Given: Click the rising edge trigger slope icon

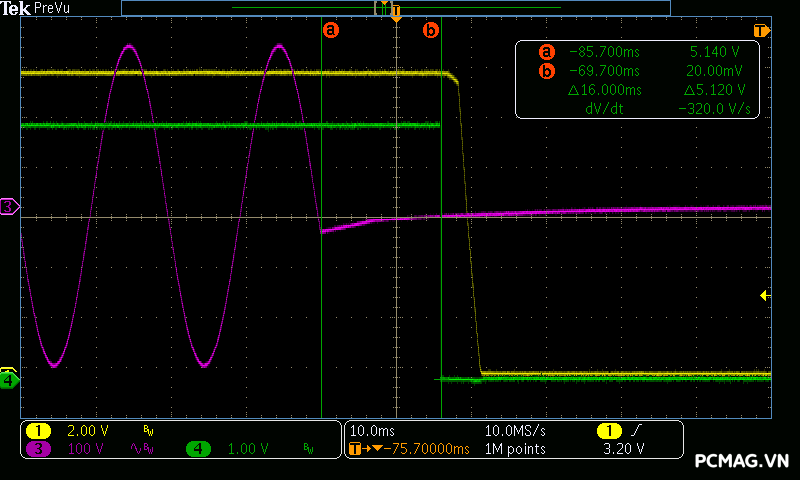Looking at the screenshot, I should (x=637, y=430).
